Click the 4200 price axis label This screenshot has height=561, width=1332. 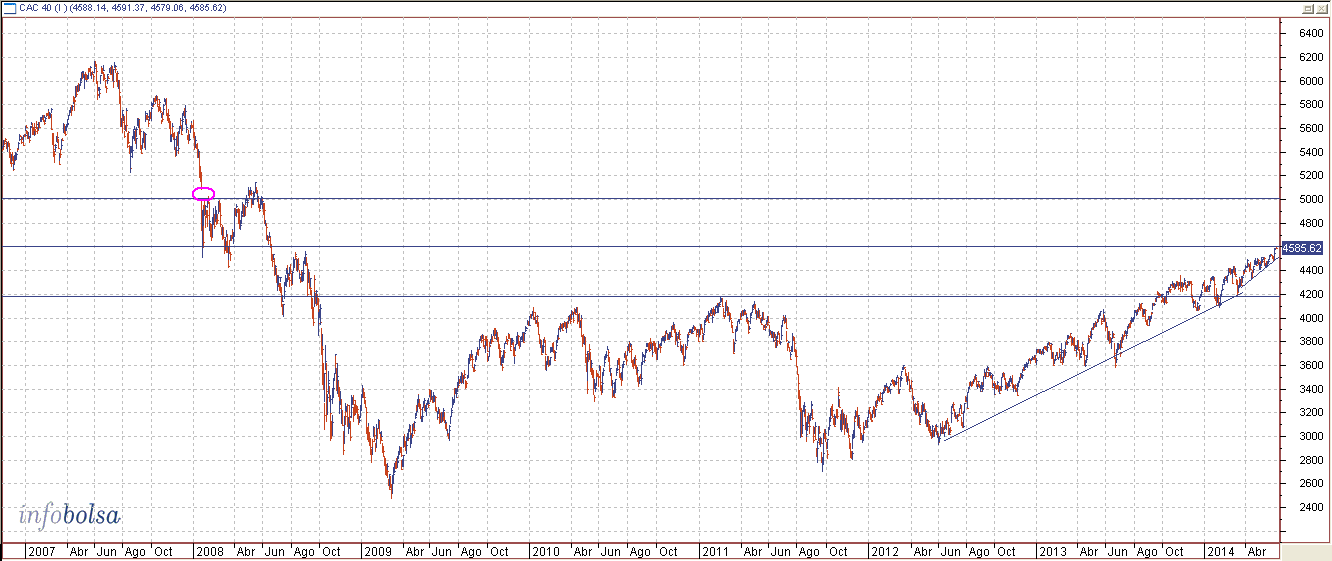point(1310,294)
